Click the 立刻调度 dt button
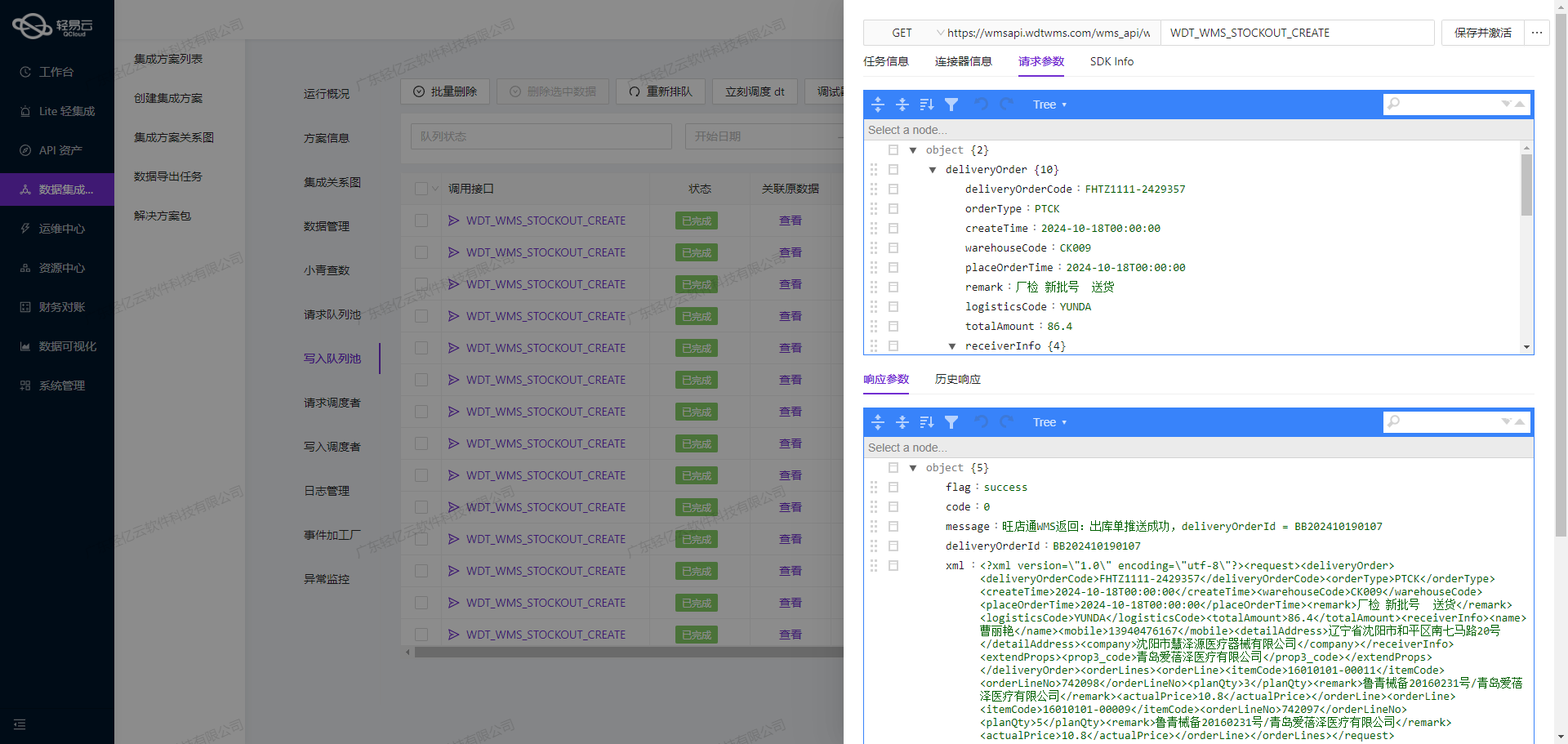The image size is (1568, 744). pos(755,91)
